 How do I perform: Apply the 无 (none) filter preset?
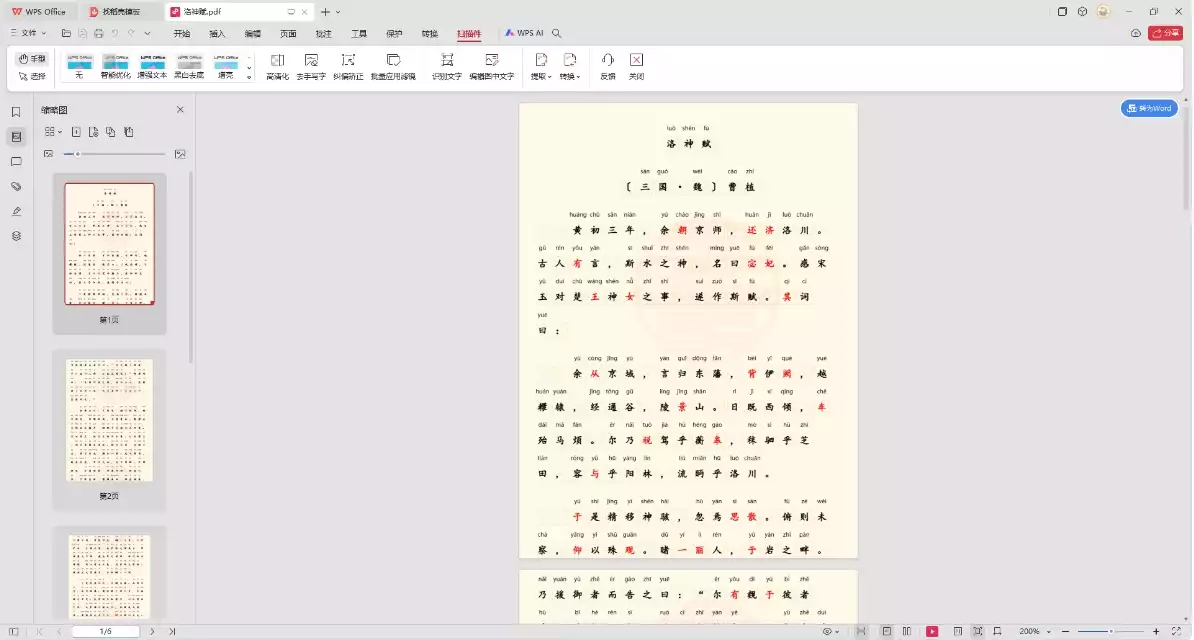[79, 67]
